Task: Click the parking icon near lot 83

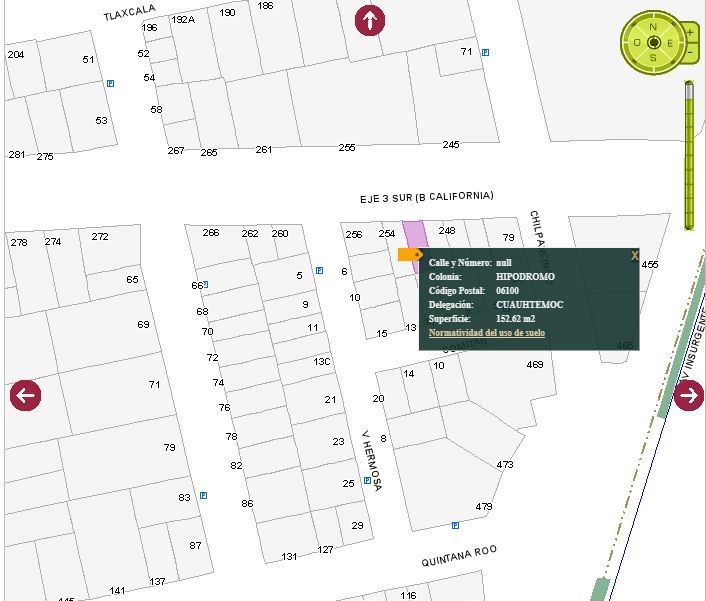Action: [204, 495]
